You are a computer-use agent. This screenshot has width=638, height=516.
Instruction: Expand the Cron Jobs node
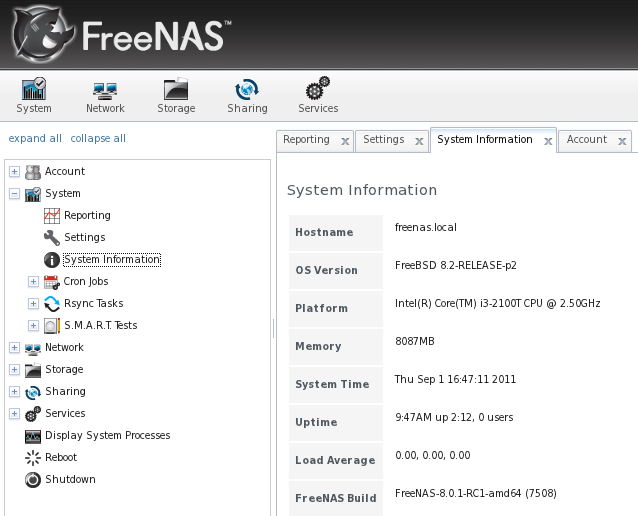pyautogui.click(x=33, y=281)
